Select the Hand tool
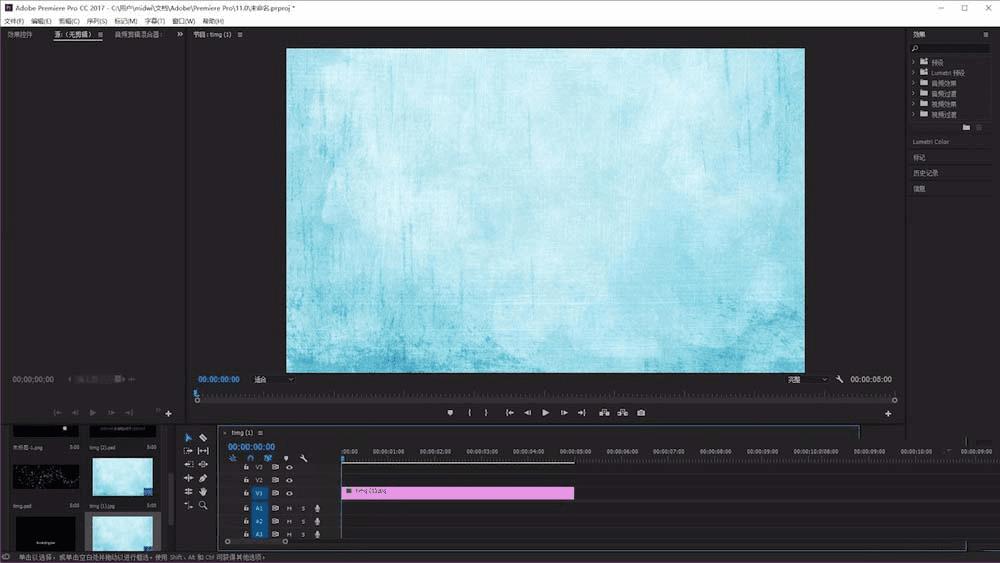The width and height of the screenshot is (1000, 563). [x=203, y=491]
